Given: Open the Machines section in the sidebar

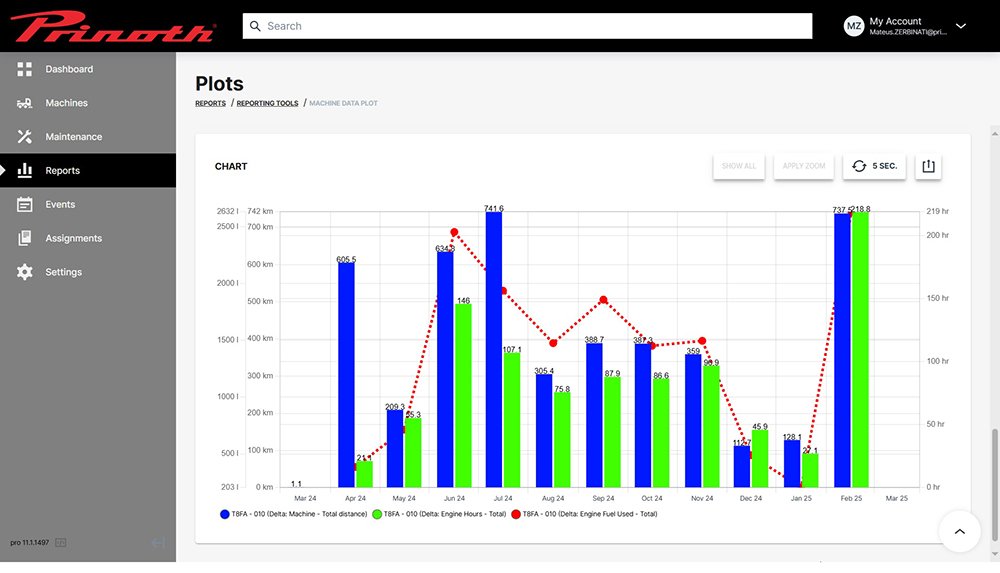Looking at the screenshot, I should [x=66, y=103].
